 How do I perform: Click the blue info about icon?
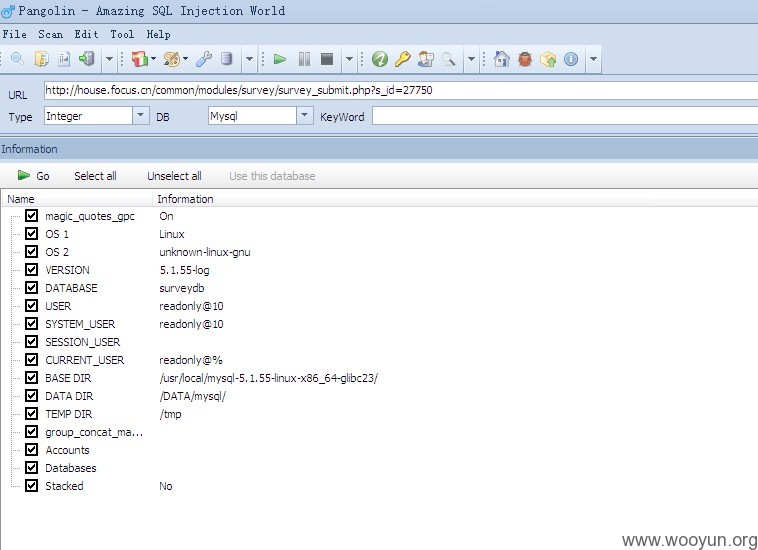point(571,59)
